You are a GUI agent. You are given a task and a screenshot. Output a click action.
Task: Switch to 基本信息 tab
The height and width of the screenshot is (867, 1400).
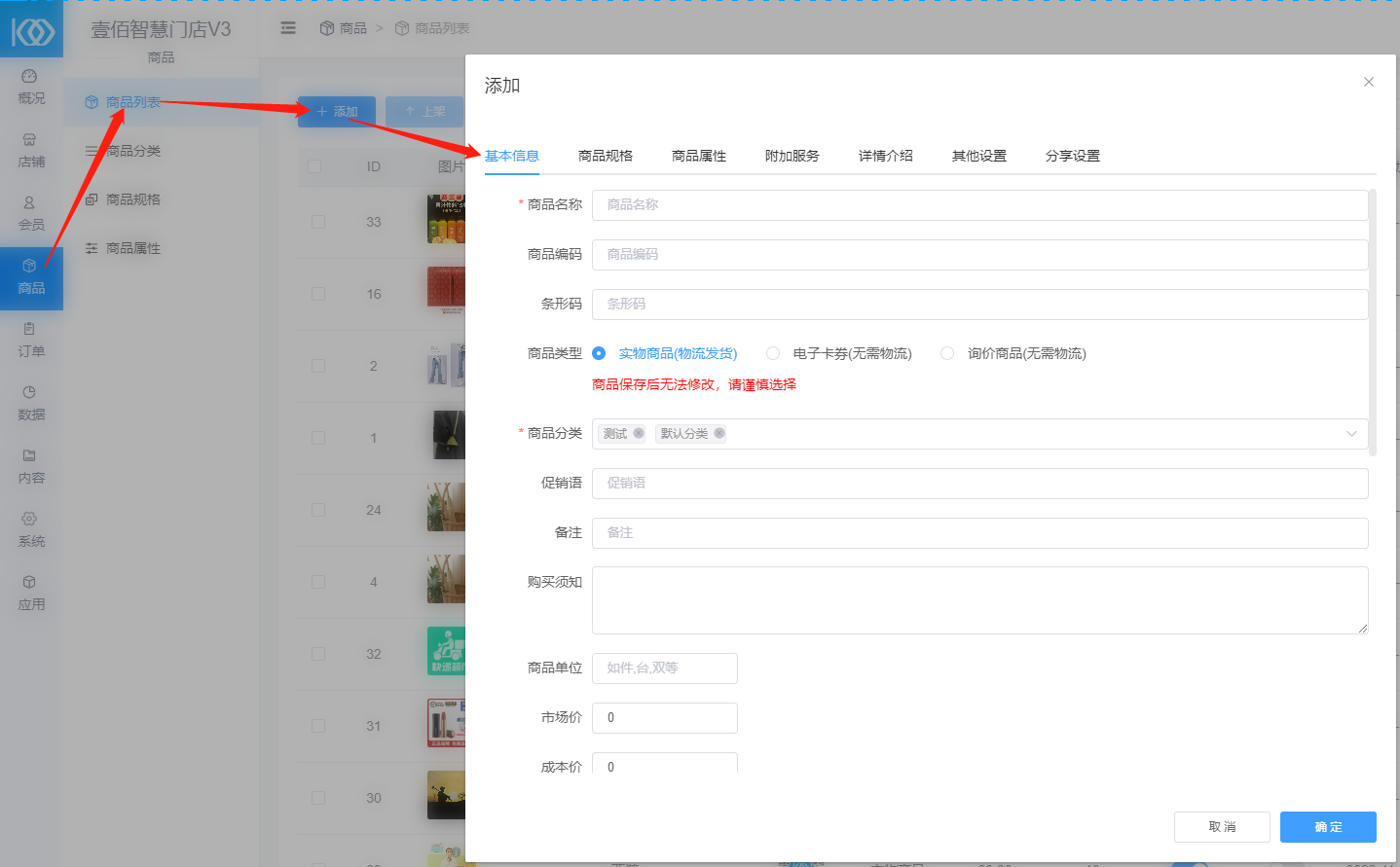pos(512,156)
